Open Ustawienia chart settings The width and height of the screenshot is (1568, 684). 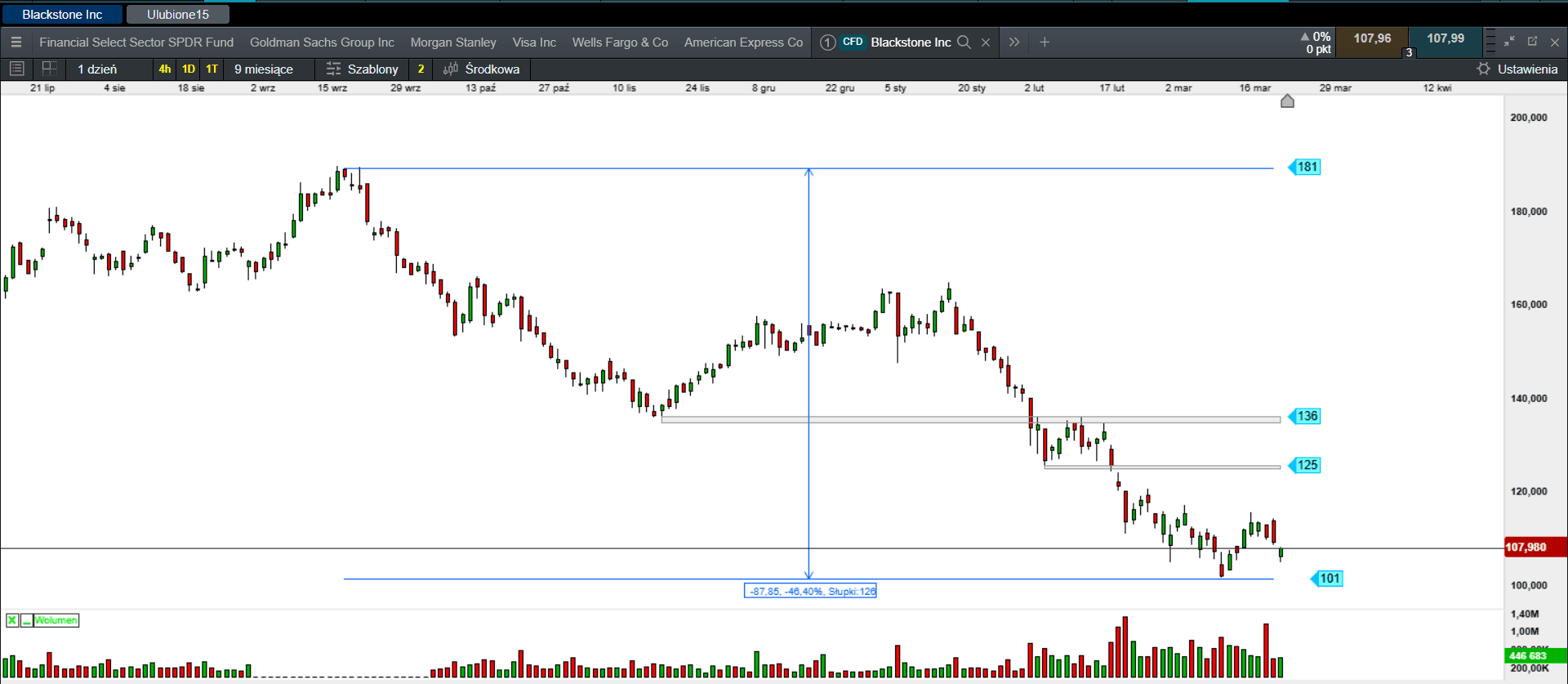click(1518, 69)
